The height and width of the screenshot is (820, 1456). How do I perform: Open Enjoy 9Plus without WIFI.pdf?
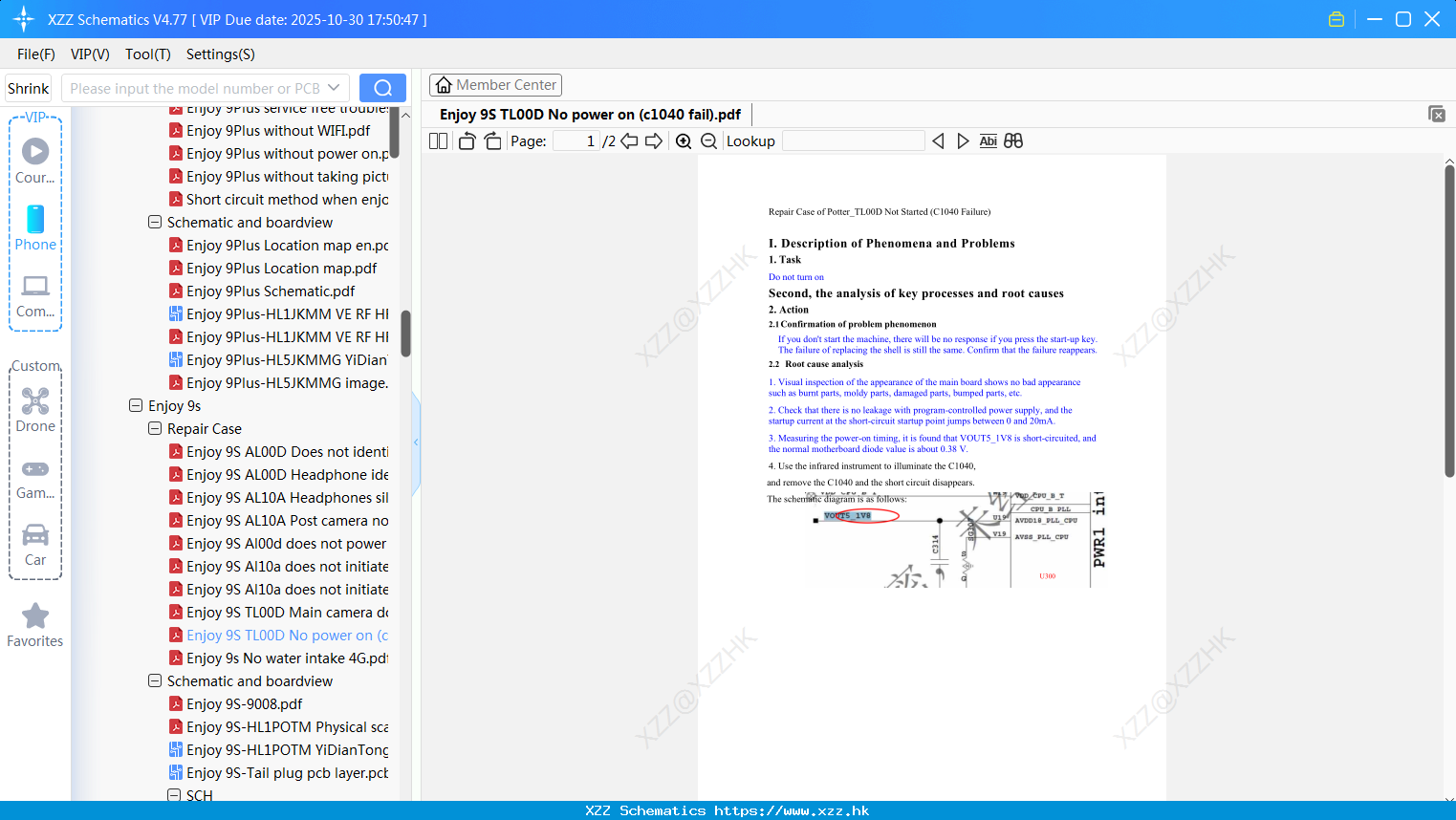pyautogui.click(x=278, y=130)
